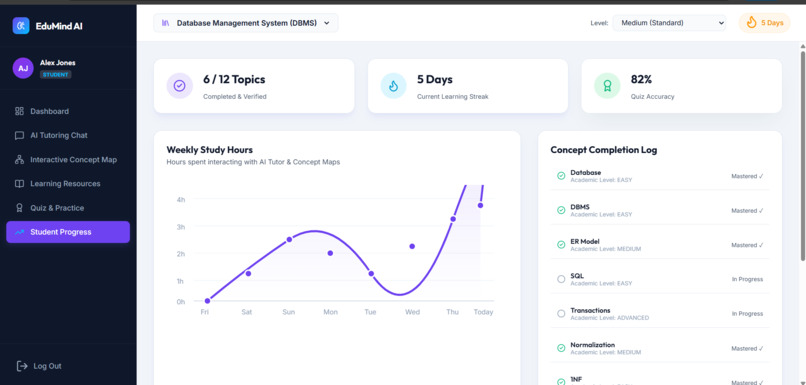Click the Concept Completion Log heading

tap(603, 150)
